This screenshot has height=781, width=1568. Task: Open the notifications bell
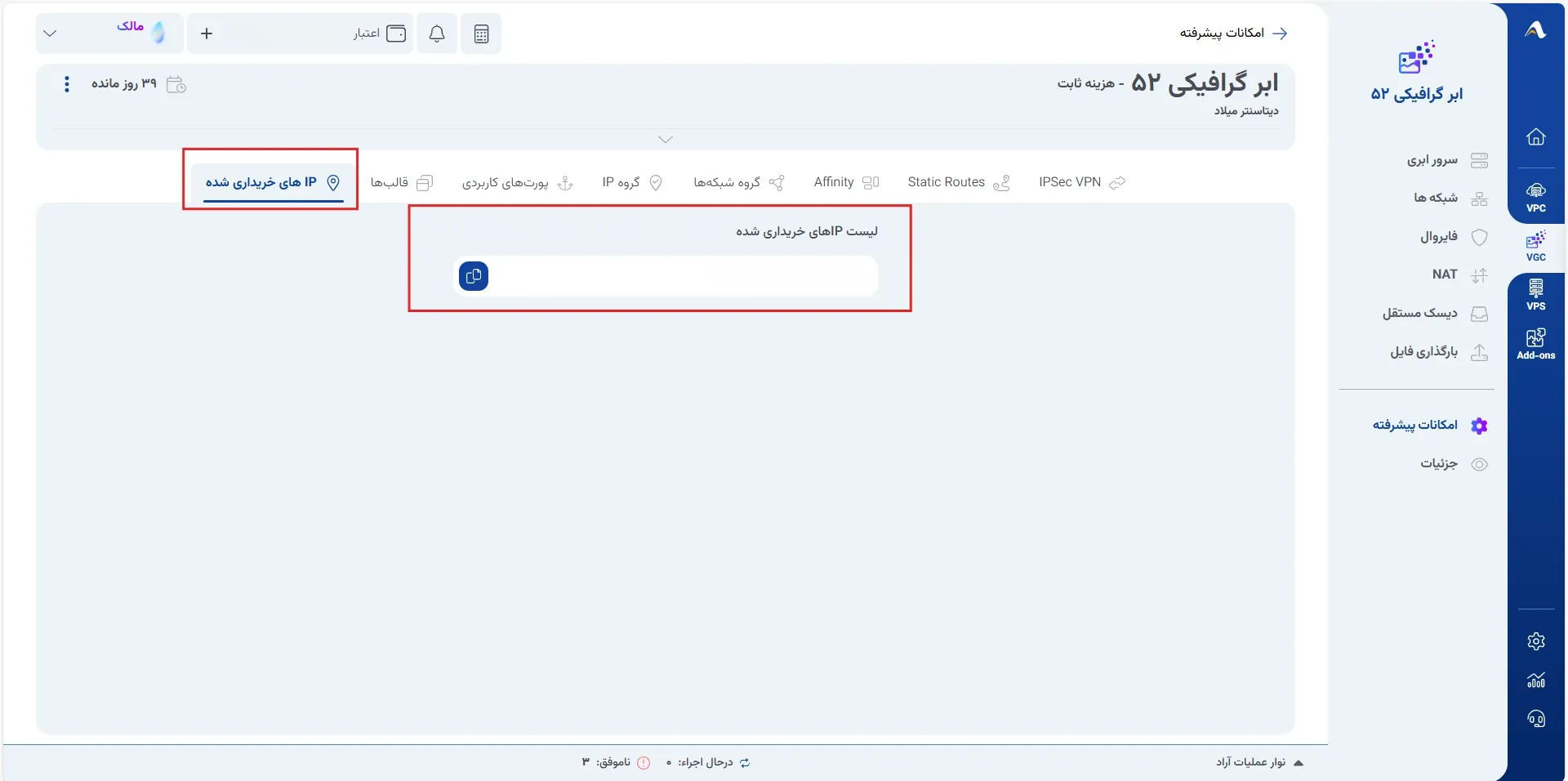point(437,33)
